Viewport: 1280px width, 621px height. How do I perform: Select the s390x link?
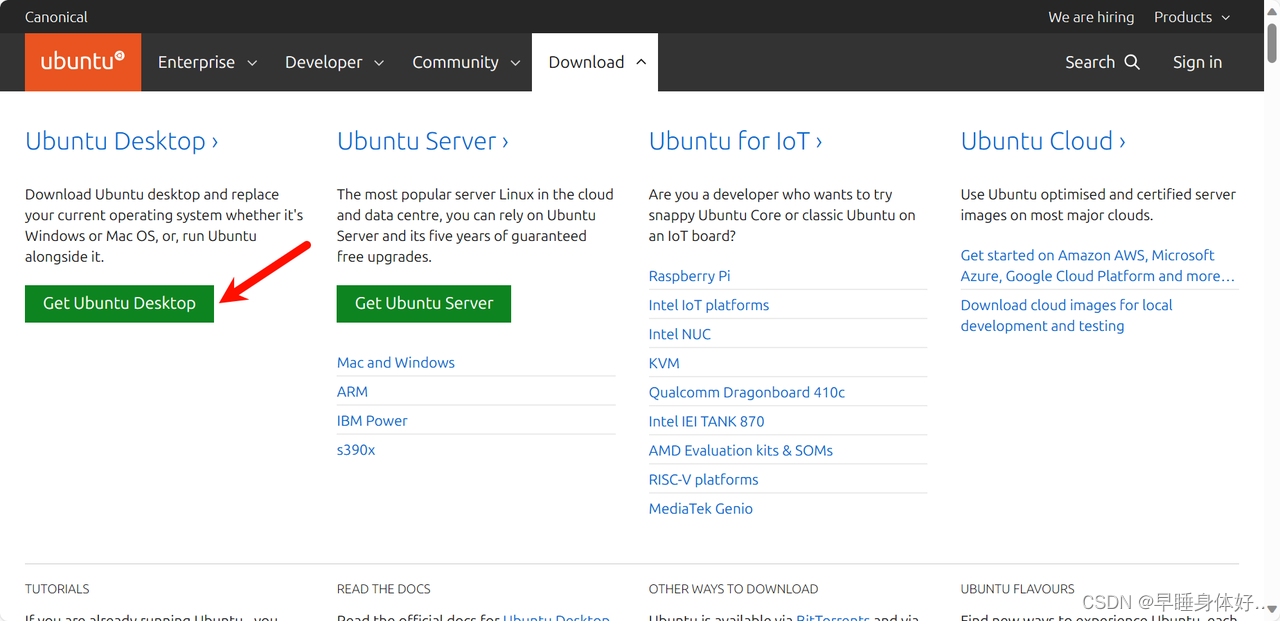356,449
